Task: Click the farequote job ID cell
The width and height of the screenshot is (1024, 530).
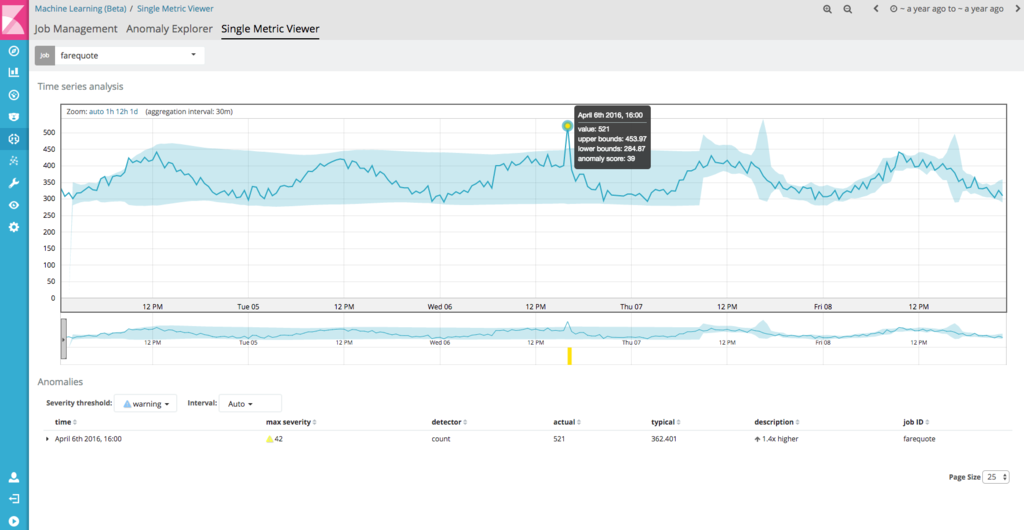Action: 919,439
